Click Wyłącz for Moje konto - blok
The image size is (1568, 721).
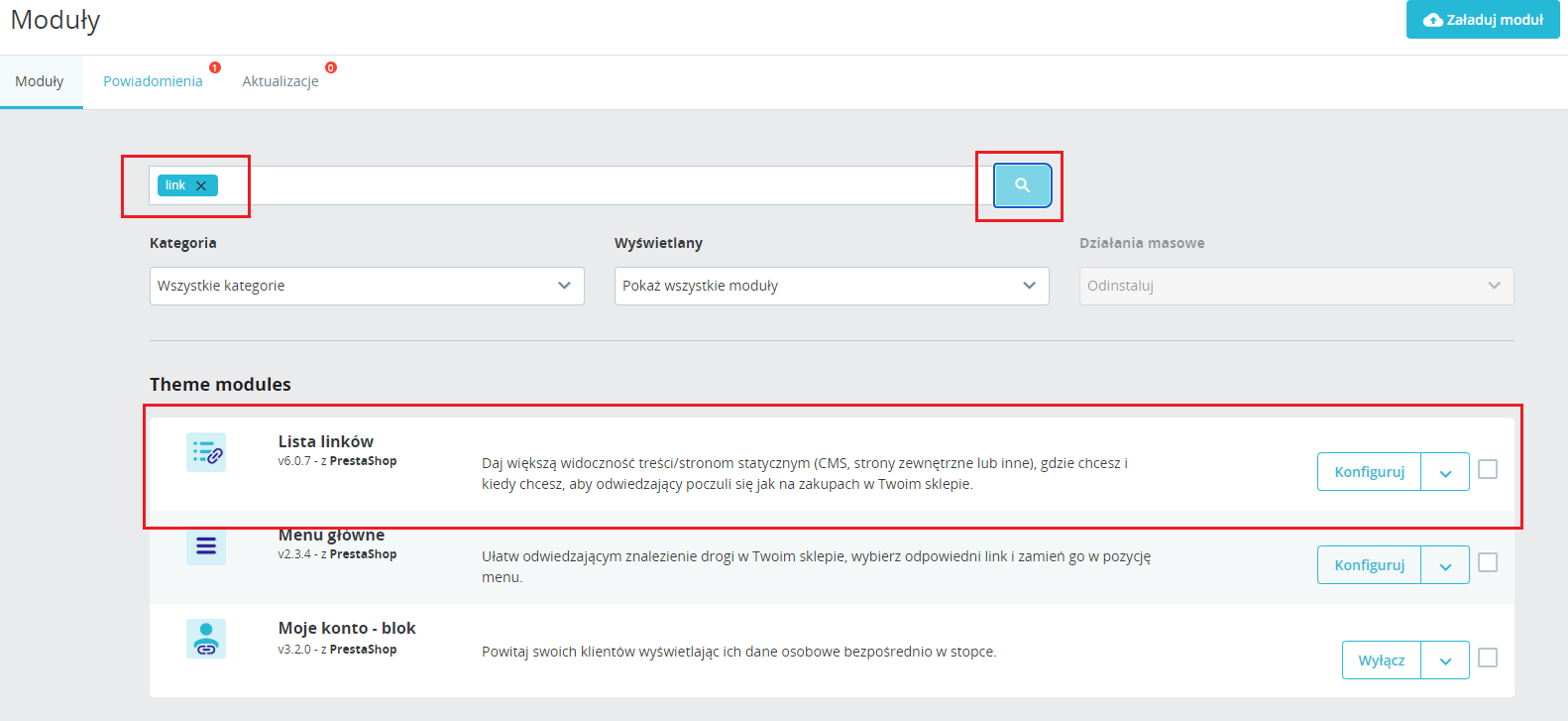[1382, 661]
